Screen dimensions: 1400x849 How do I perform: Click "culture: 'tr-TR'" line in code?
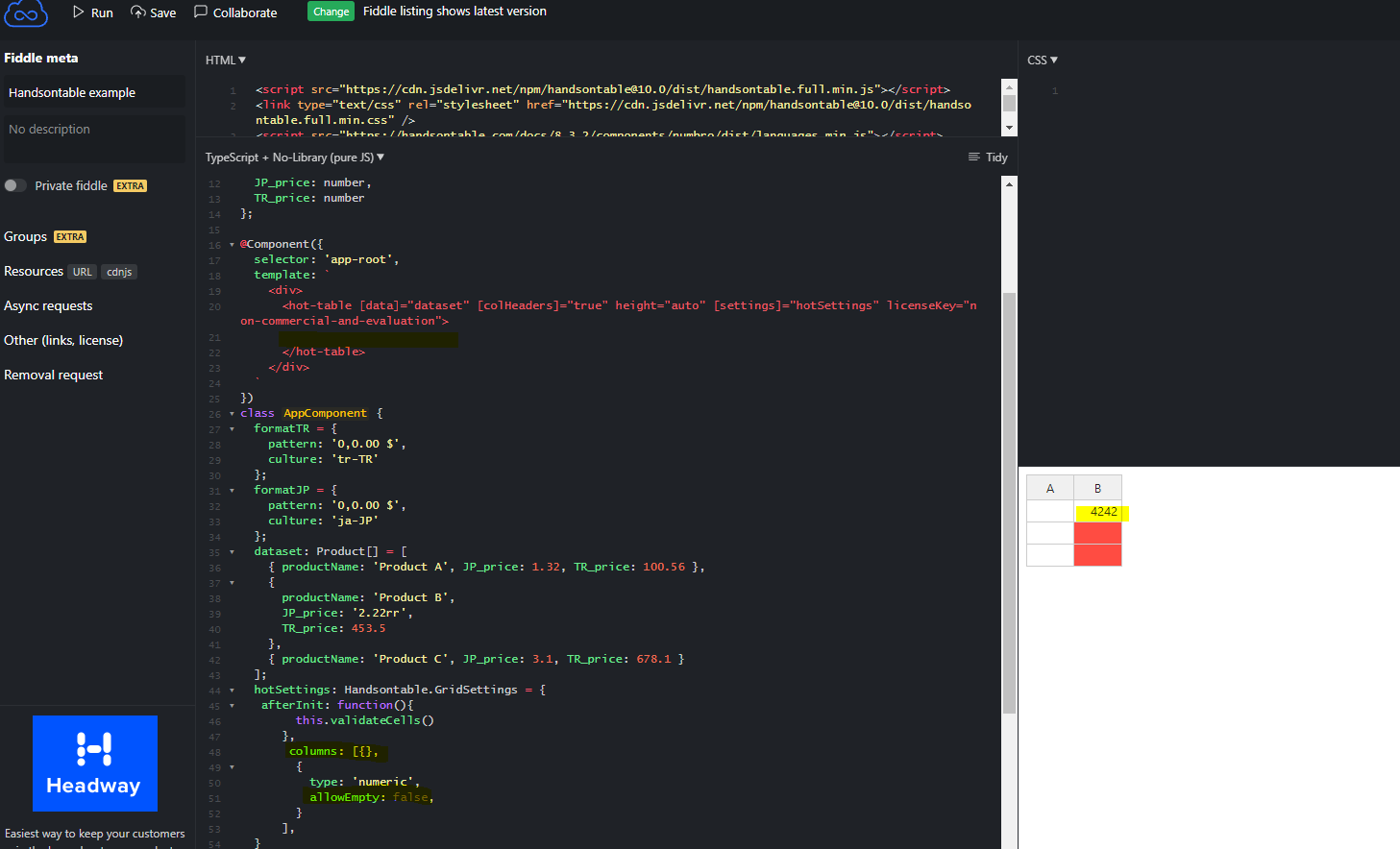tap(323, 459)
